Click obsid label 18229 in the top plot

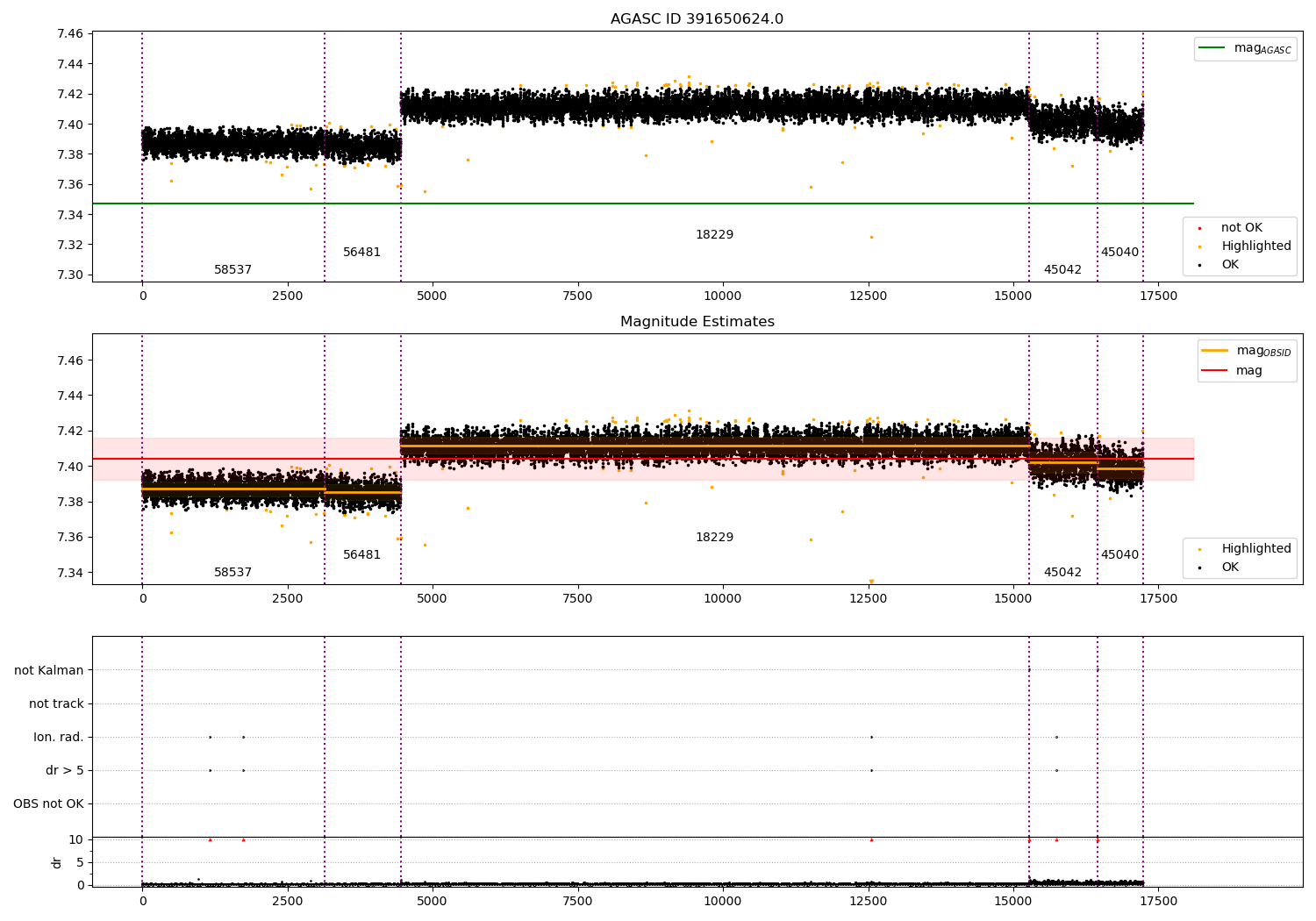tap(714, 235)
